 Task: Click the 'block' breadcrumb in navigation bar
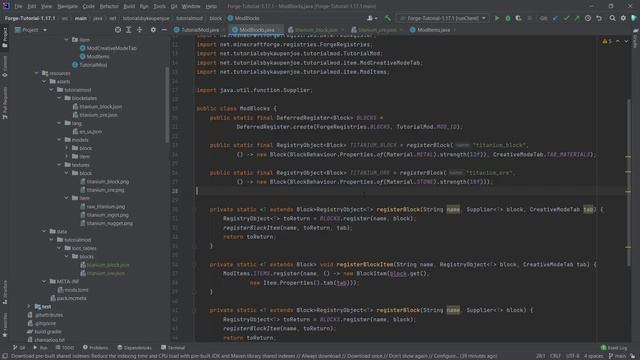215,18
